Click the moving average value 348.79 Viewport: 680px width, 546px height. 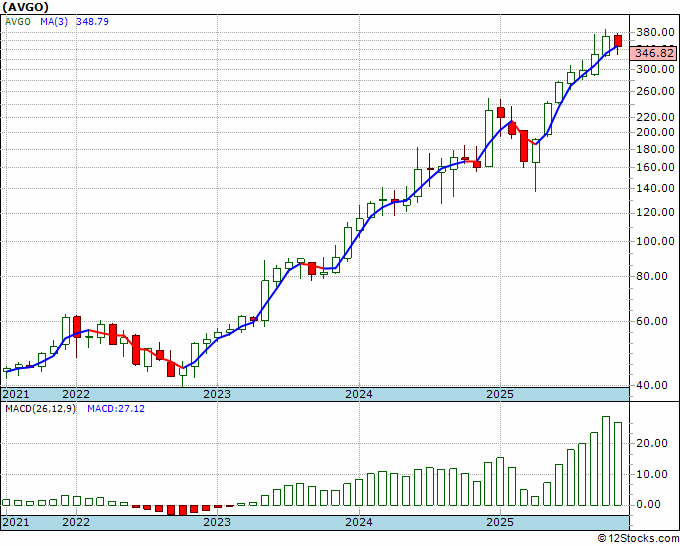[92, 22]
